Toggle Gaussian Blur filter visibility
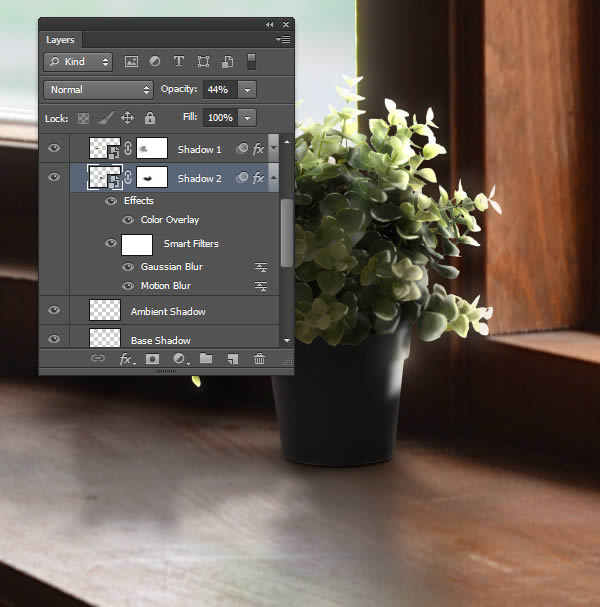The width and height of the screenshot is (600, 607). [128, 267]
